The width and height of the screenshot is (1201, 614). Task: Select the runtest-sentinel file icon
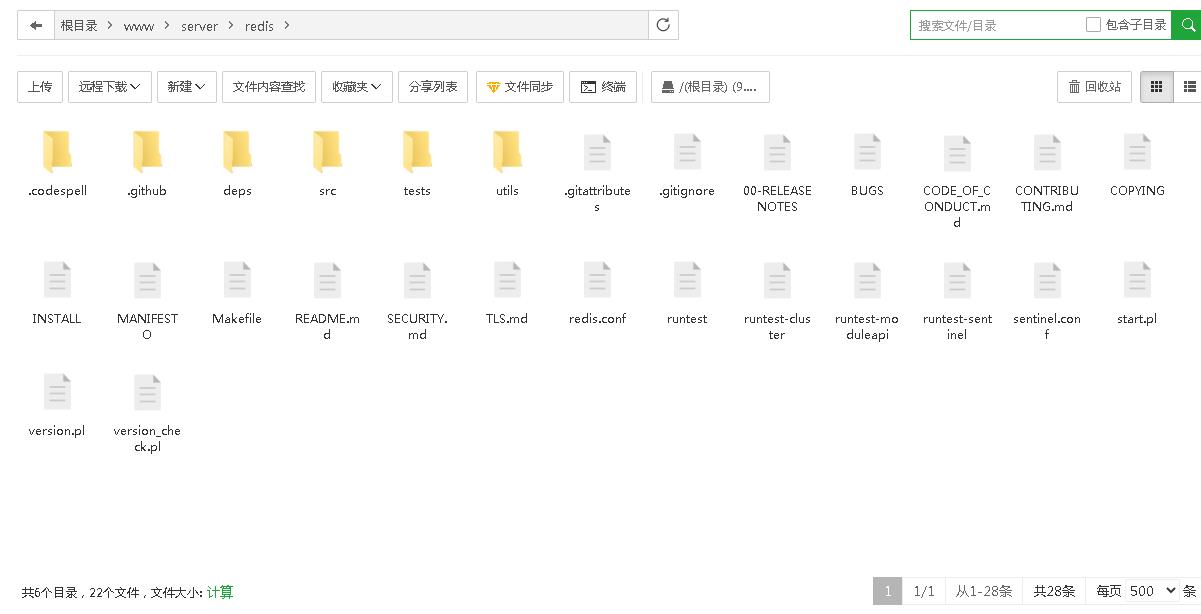click(x=957, y=280)
